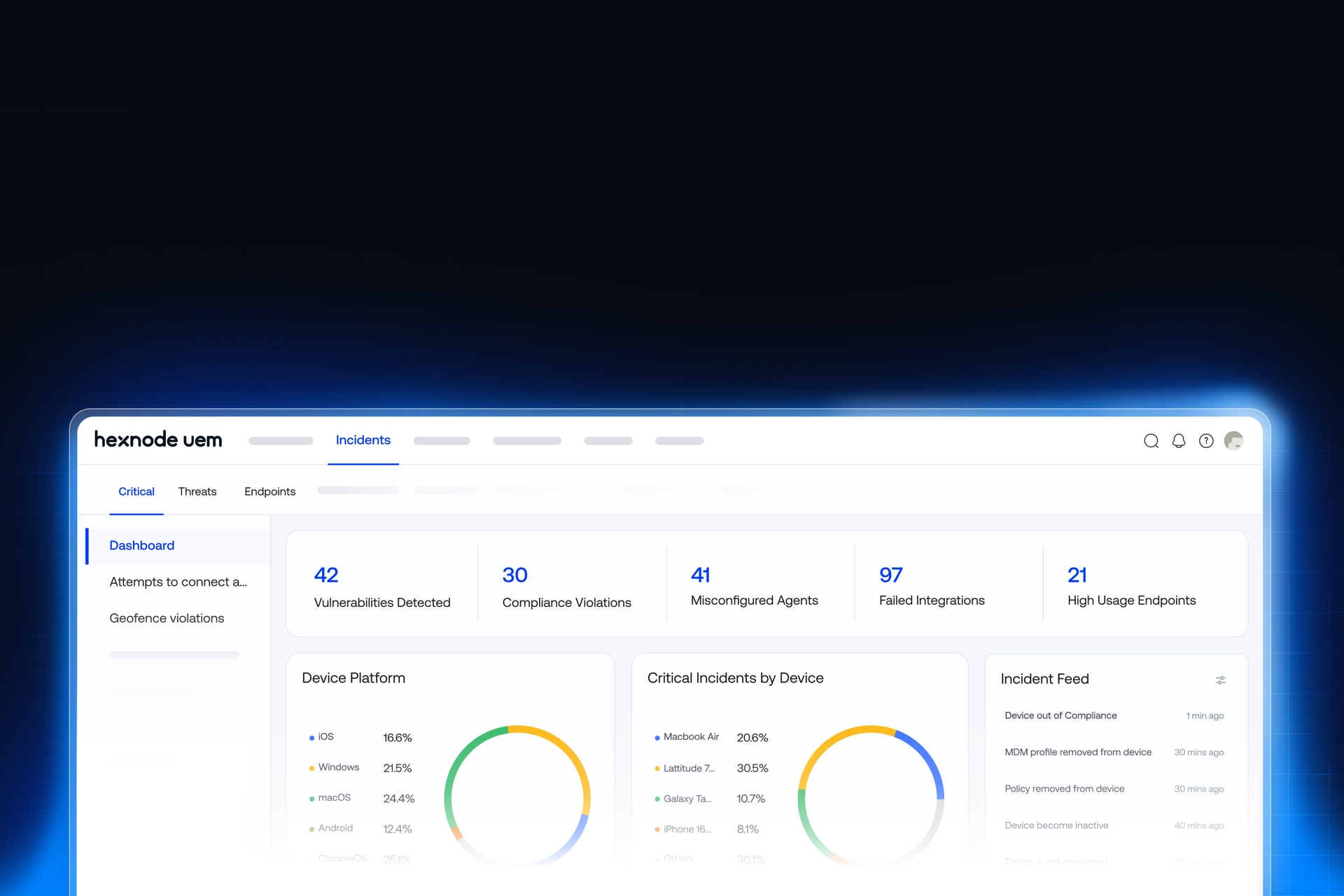
Task: Open the Device out of Compliance feed entry
Action: [1060, 715]
